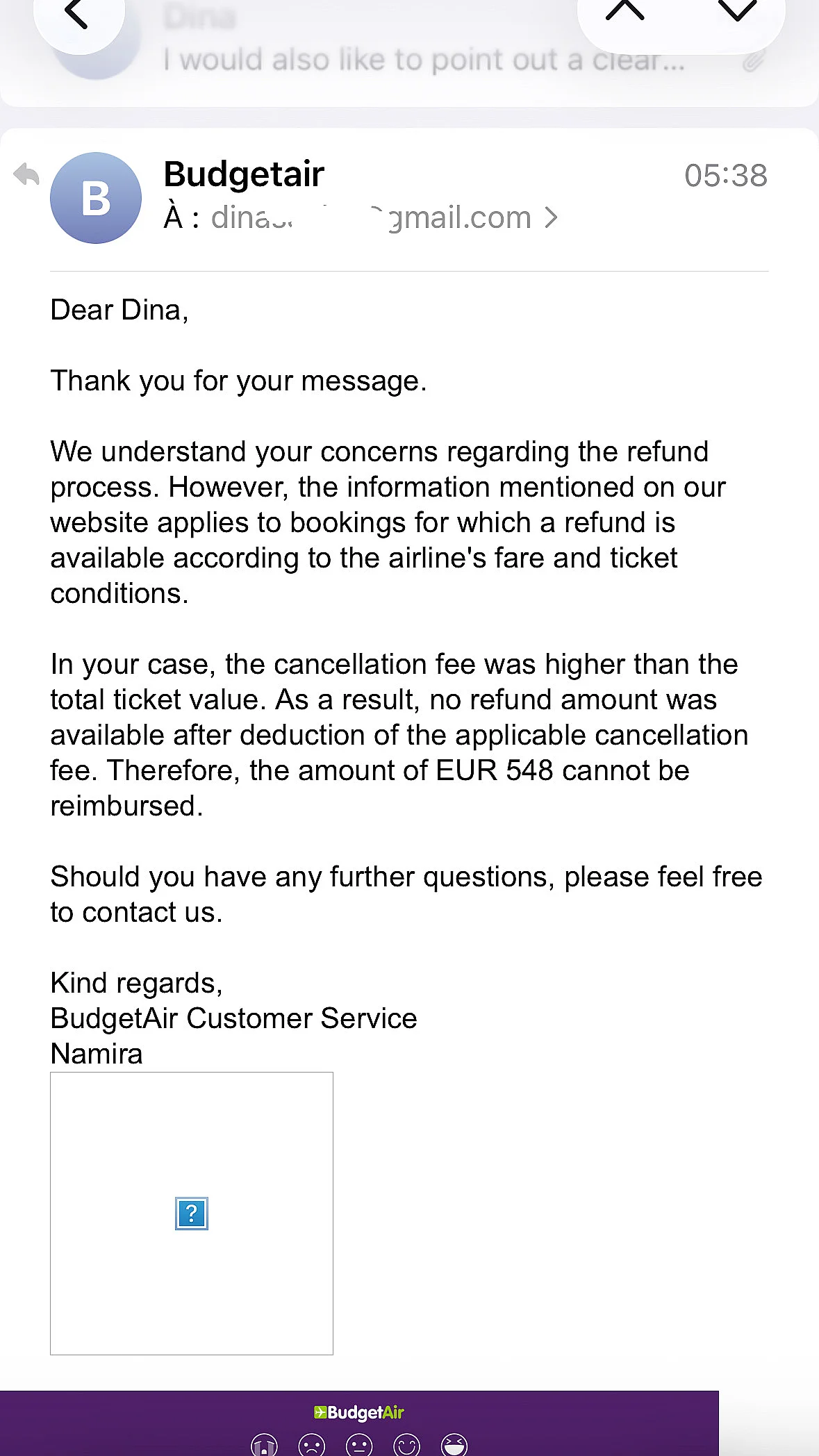Tap the paperclip attachment icon
The height and width of the screenshot is (1456, 819).
(753, 61)
